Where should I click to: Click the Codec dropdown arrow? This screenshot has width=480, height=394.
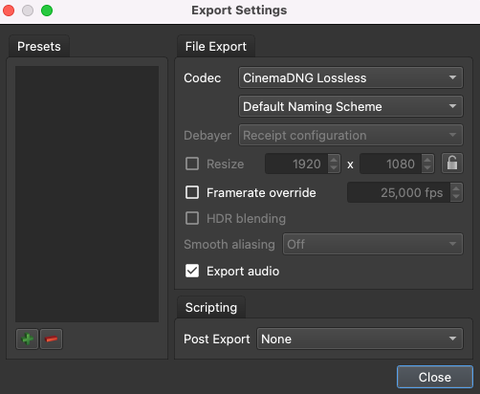tap(452, 78)
